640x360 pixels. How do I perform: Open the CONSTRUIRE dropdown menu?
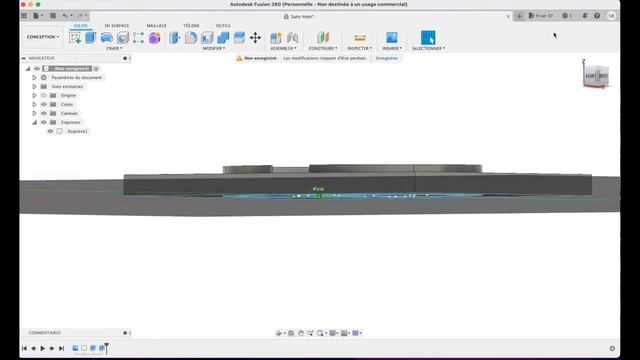(x=323, y=48)
